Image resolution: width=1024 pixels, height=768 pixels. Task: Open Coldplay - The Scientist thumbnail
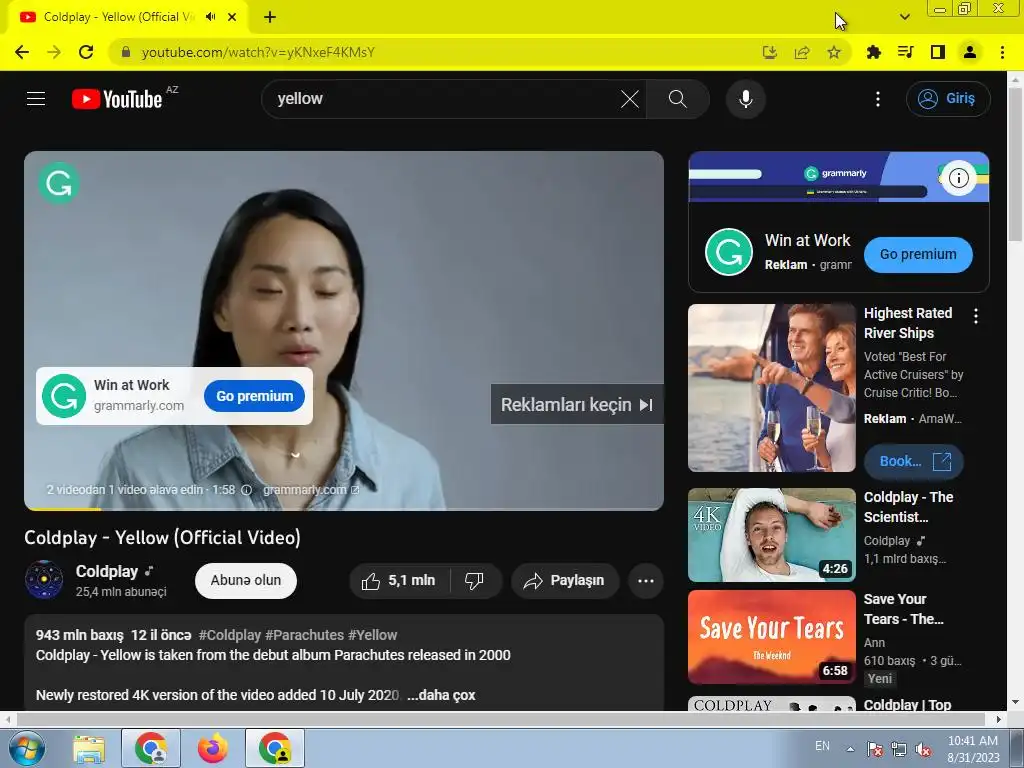[772, 535]
